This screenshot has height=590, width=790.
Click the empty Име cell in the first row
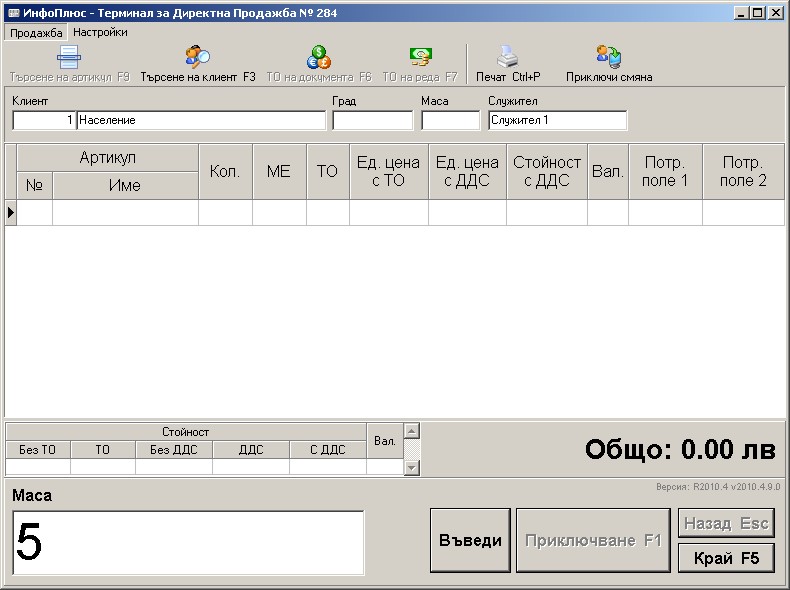(125, 213)
